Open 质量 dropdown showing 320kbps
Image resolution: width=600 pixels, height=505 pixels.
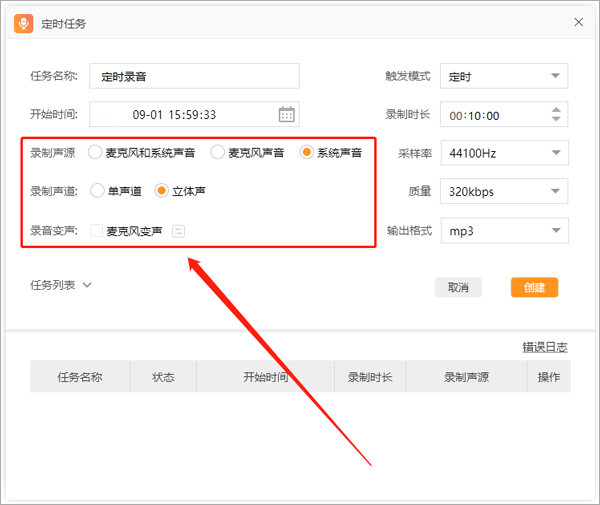(504, 191)
